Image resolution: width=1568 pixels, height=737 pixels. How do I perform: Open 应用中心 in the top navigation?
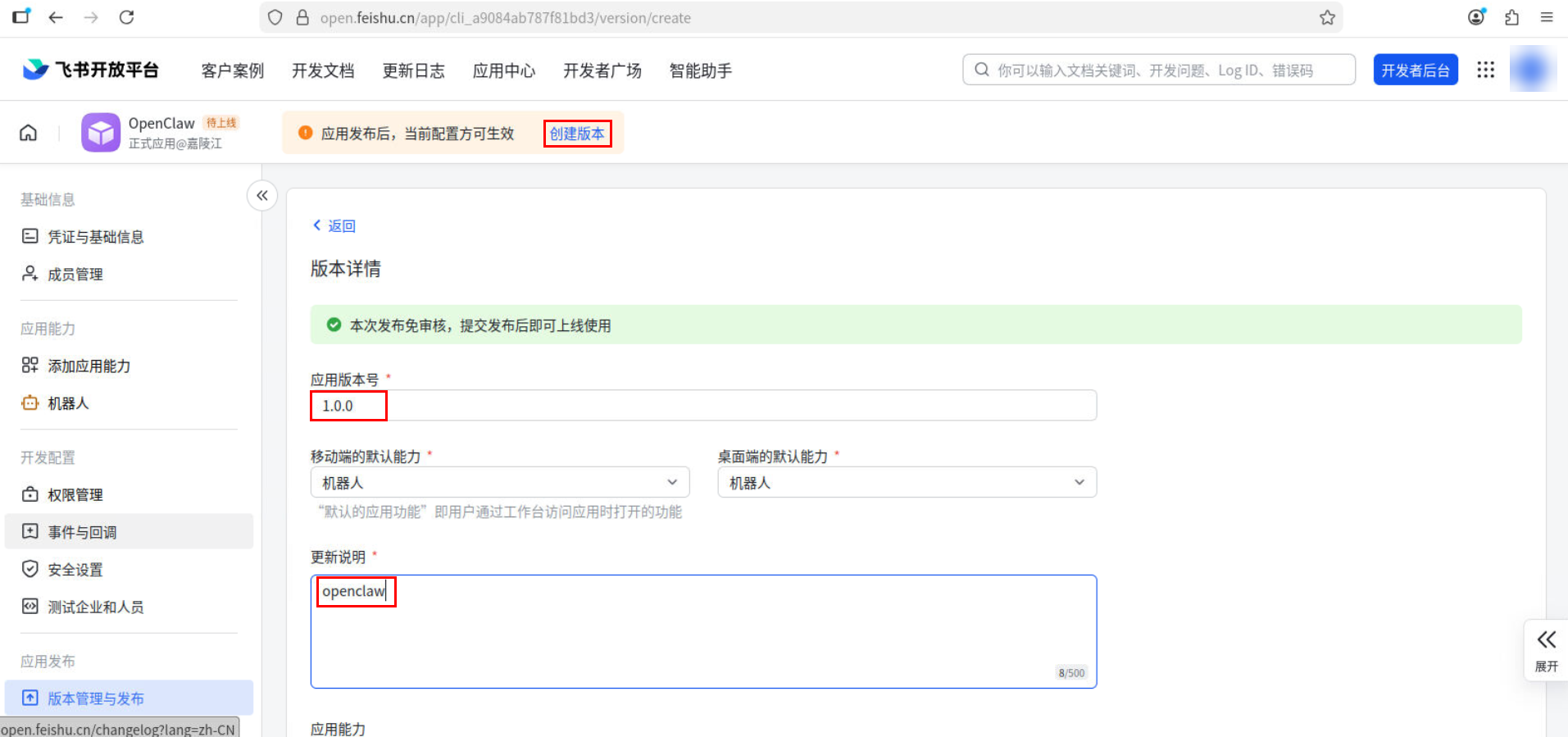[504, 71]
